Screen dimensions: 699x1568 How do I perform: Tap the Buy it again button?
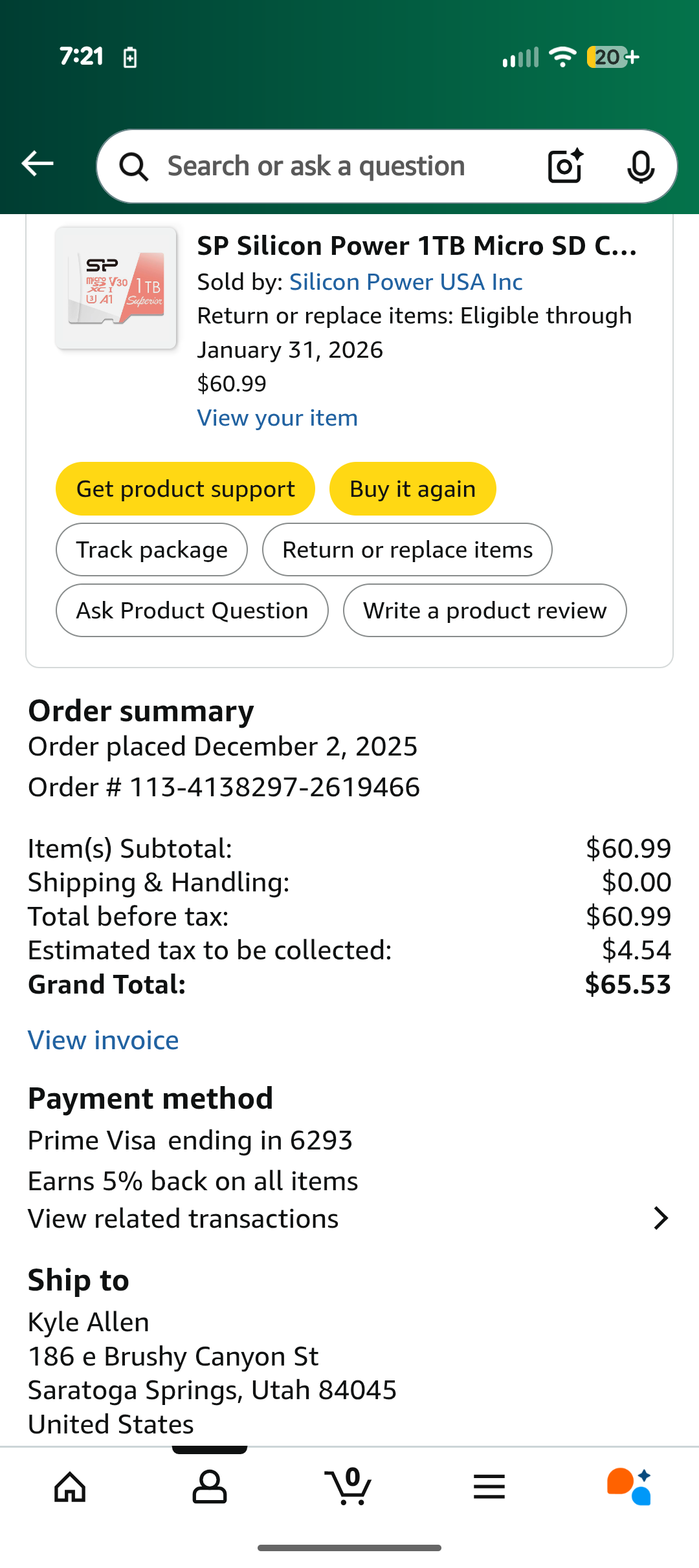pos(412,489)
